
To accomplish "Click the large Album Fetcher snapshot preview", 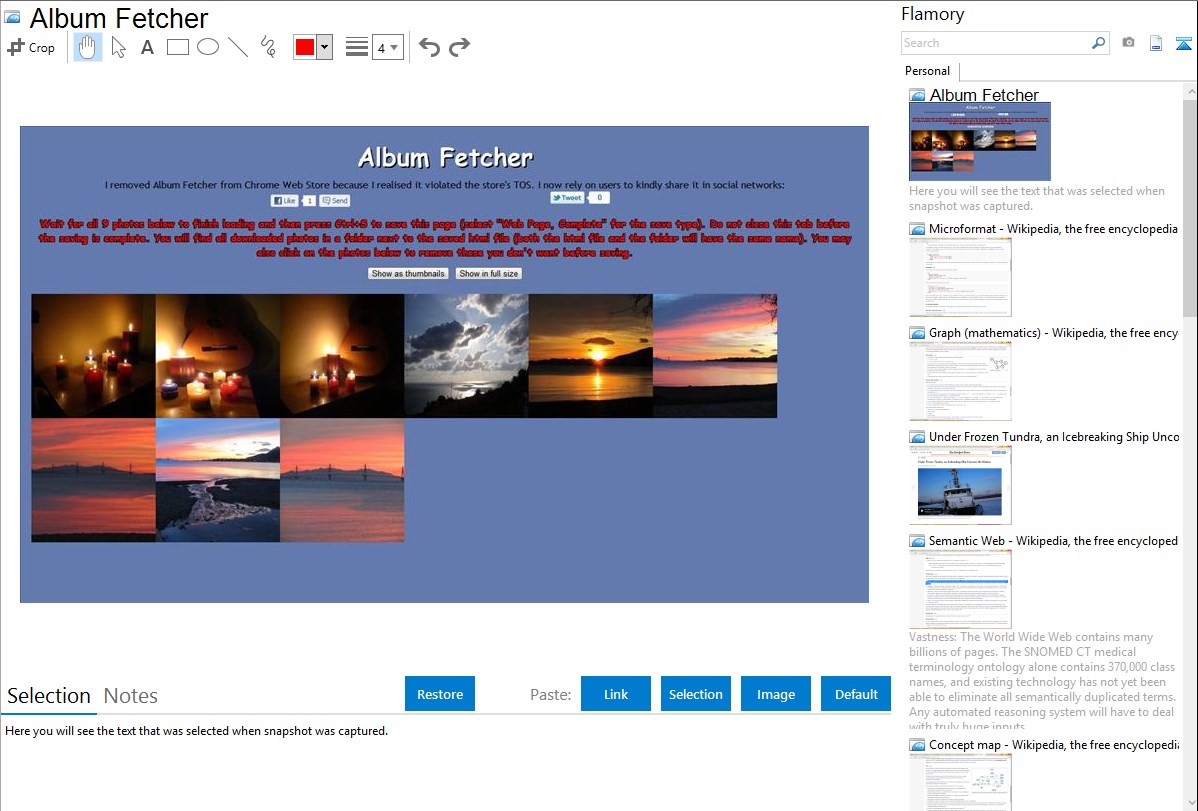I will tap(445, 365).
